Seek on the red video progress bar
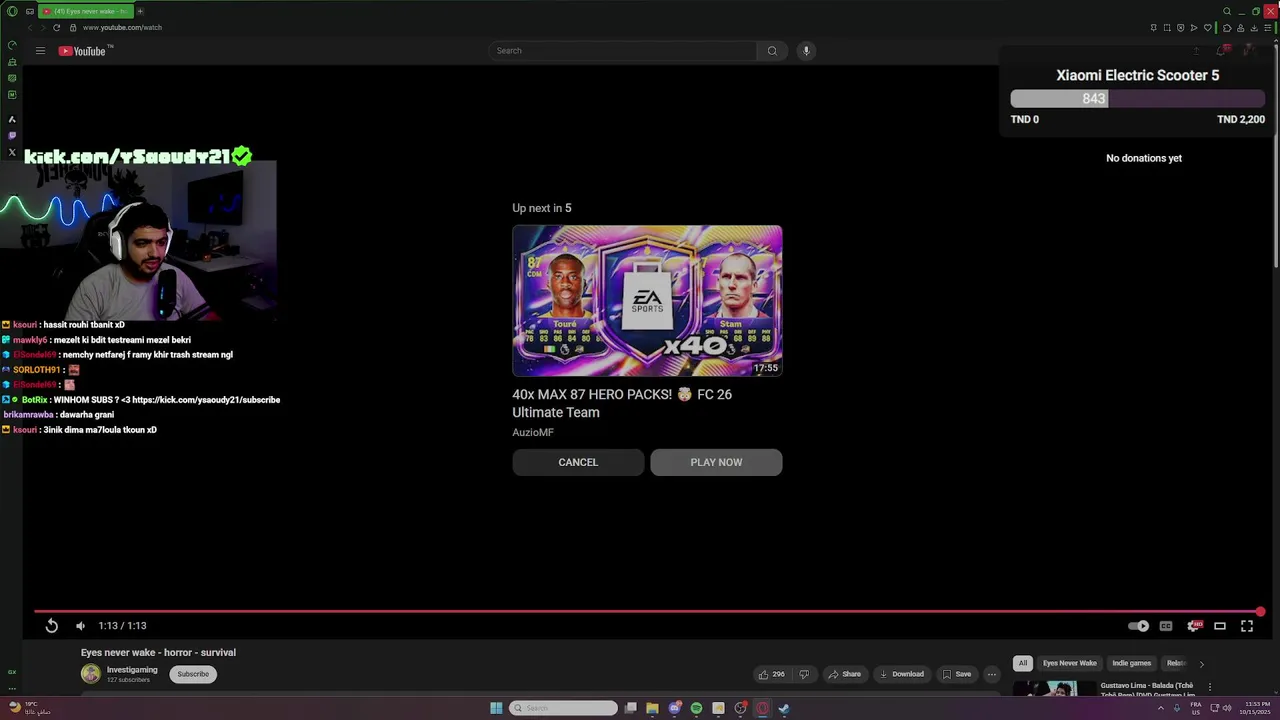This screenshot has height=720, width=1280. (x=647, y=611)
